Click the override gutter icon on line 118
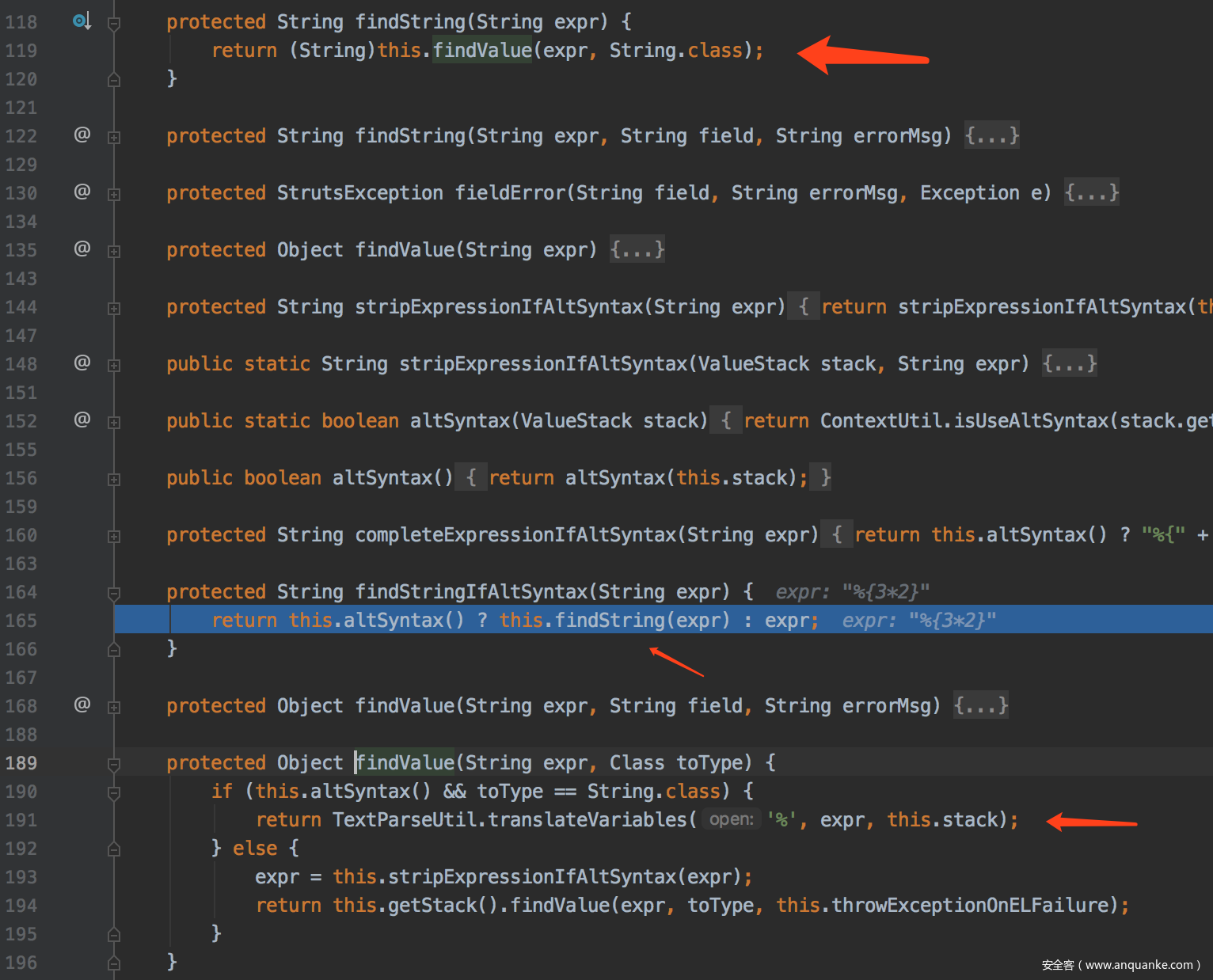The image size is (1213, 980). 82,21
